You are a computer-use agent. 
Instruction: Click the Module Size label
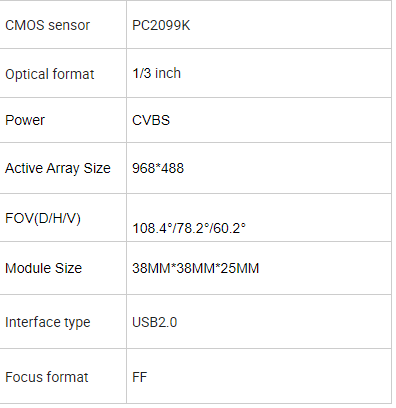click(43, 268)
